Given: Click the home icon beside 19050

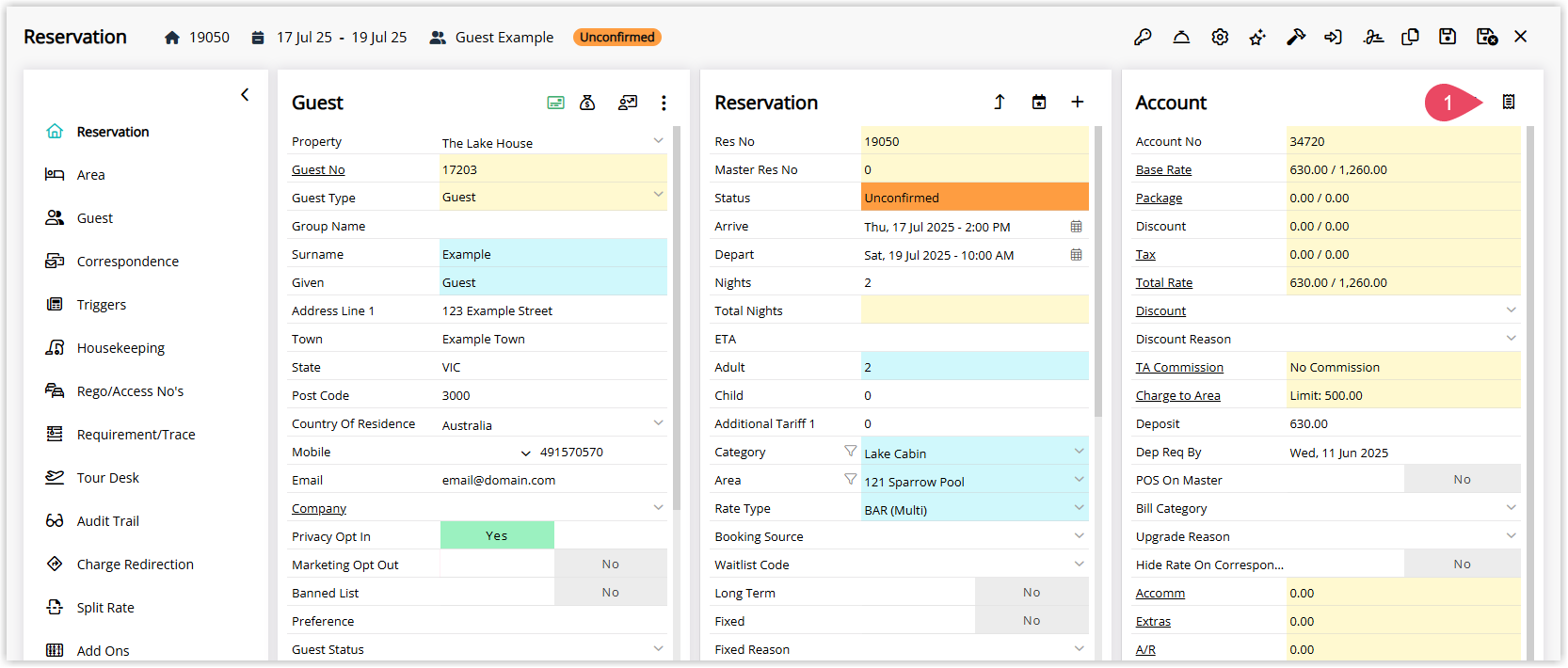Looking at the screenshot, I should (x=172, y=38).
